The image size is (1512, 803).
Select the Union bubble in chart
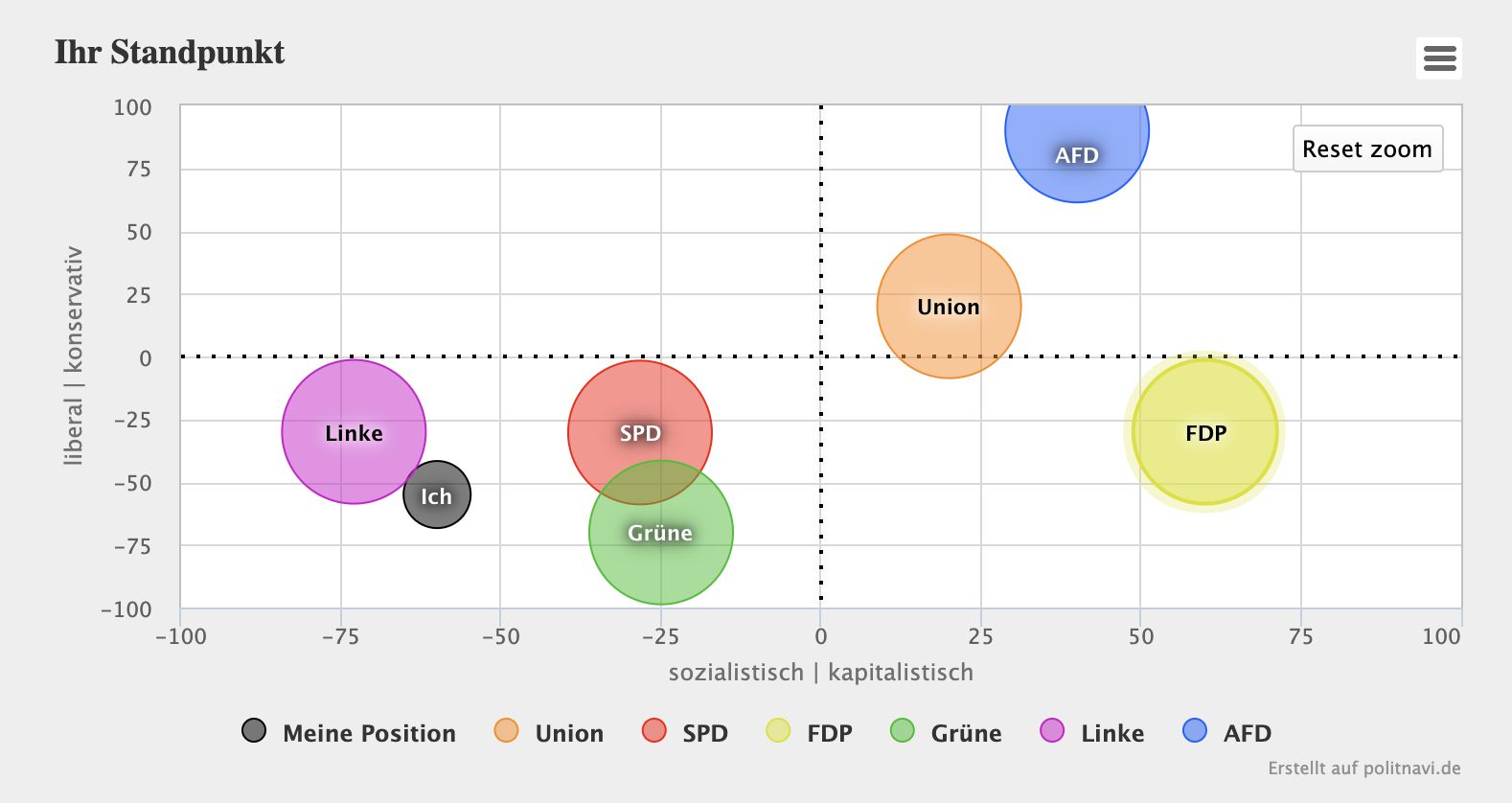(949, 307)
